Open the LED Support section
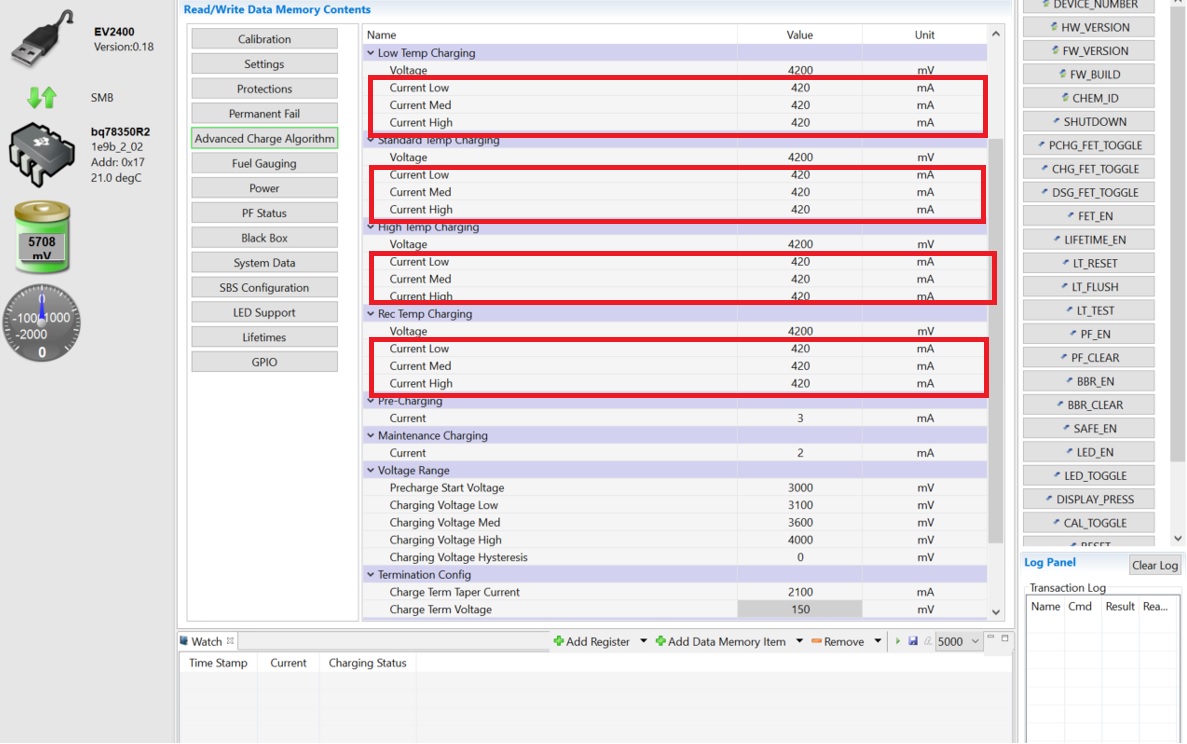This screenshot has height=744, width=1187. [x=264, y=312]
